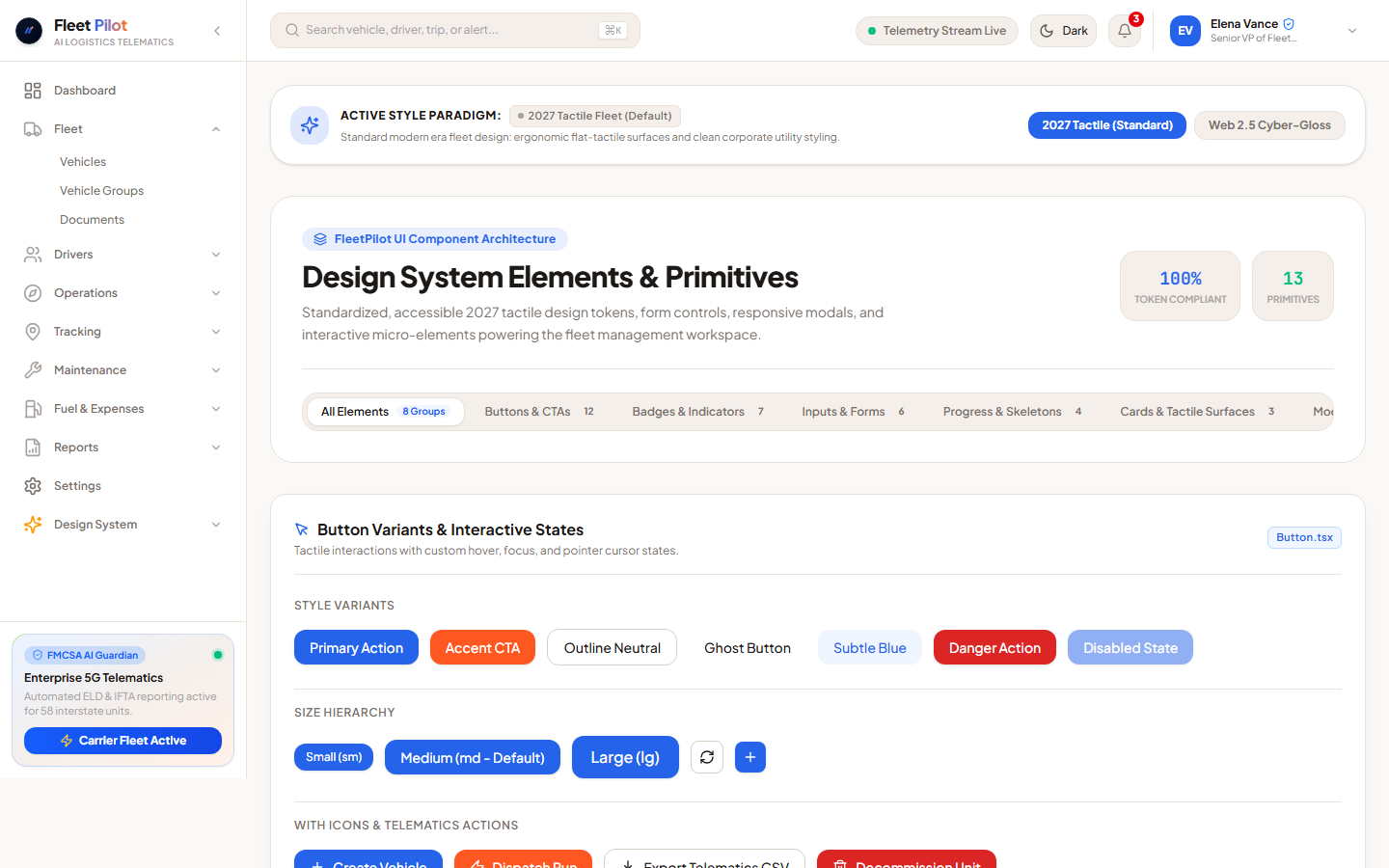
Task: Click the refresh icon button
Action: pos(707,757)
